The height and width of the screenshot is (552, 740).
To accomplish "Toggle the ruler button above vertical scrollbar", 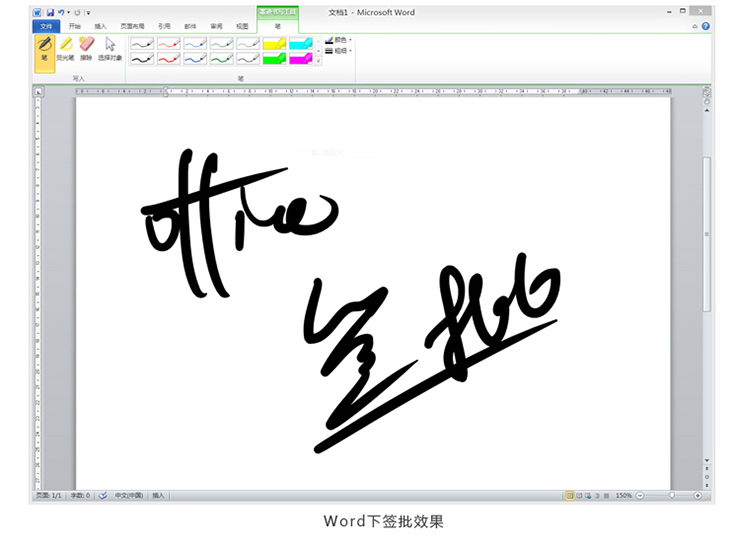I will point(706,92).
